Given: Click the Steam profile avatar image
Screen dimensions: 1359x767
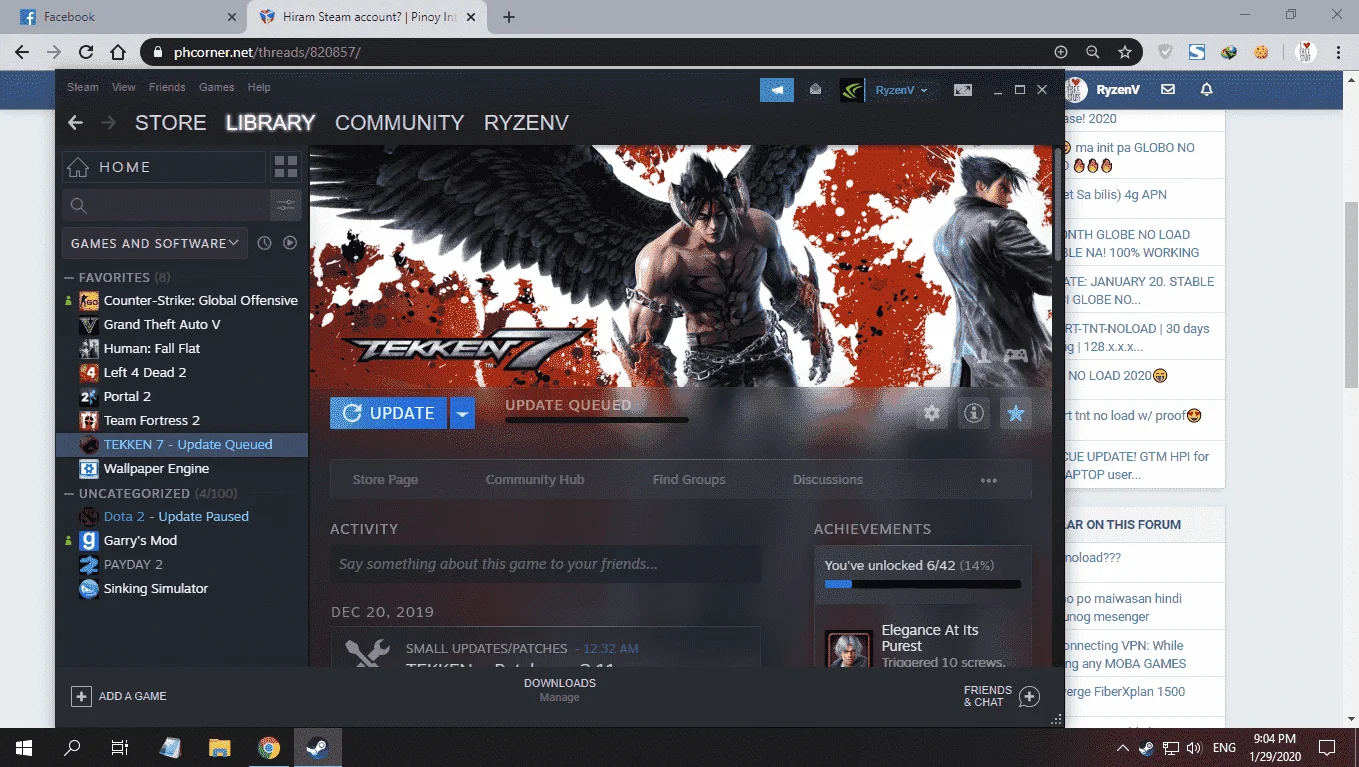Looking at the screenshot, I should pos(851,90).
